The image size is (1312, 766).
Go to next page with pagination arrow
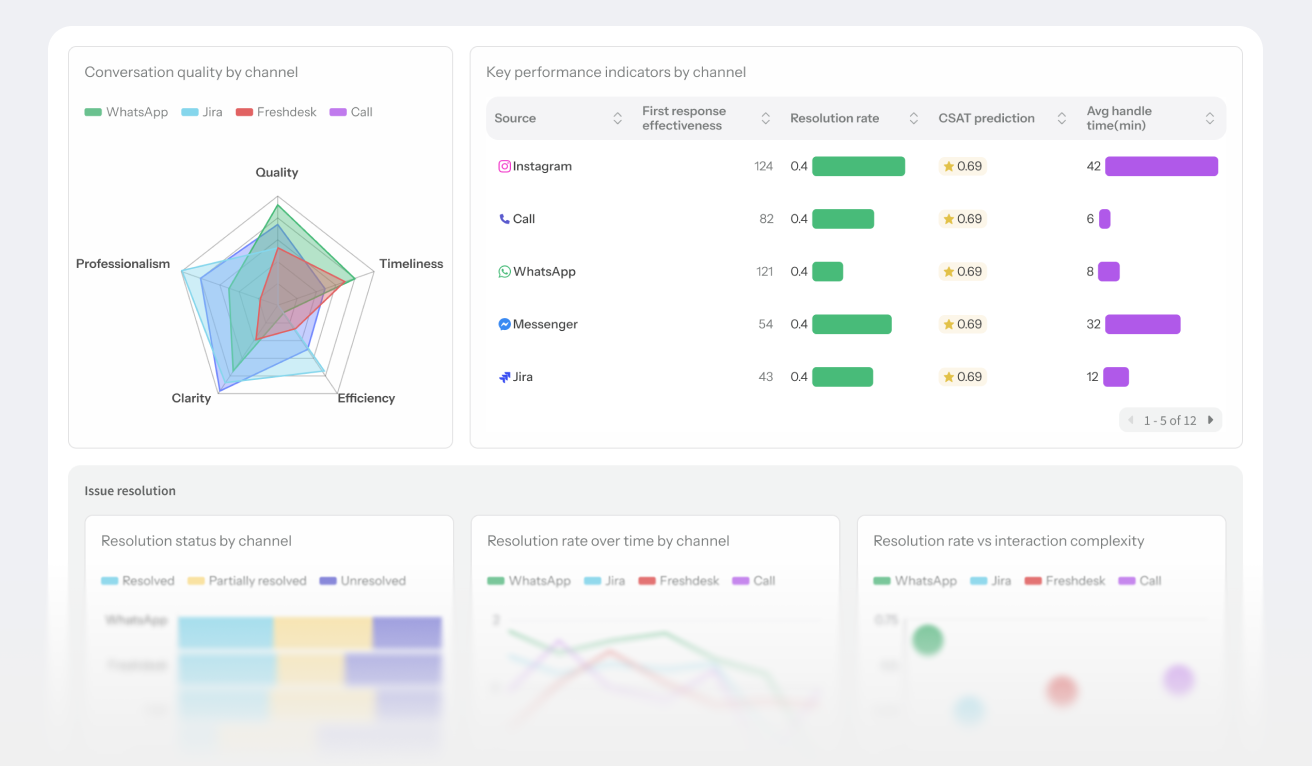coord(1210,421)
